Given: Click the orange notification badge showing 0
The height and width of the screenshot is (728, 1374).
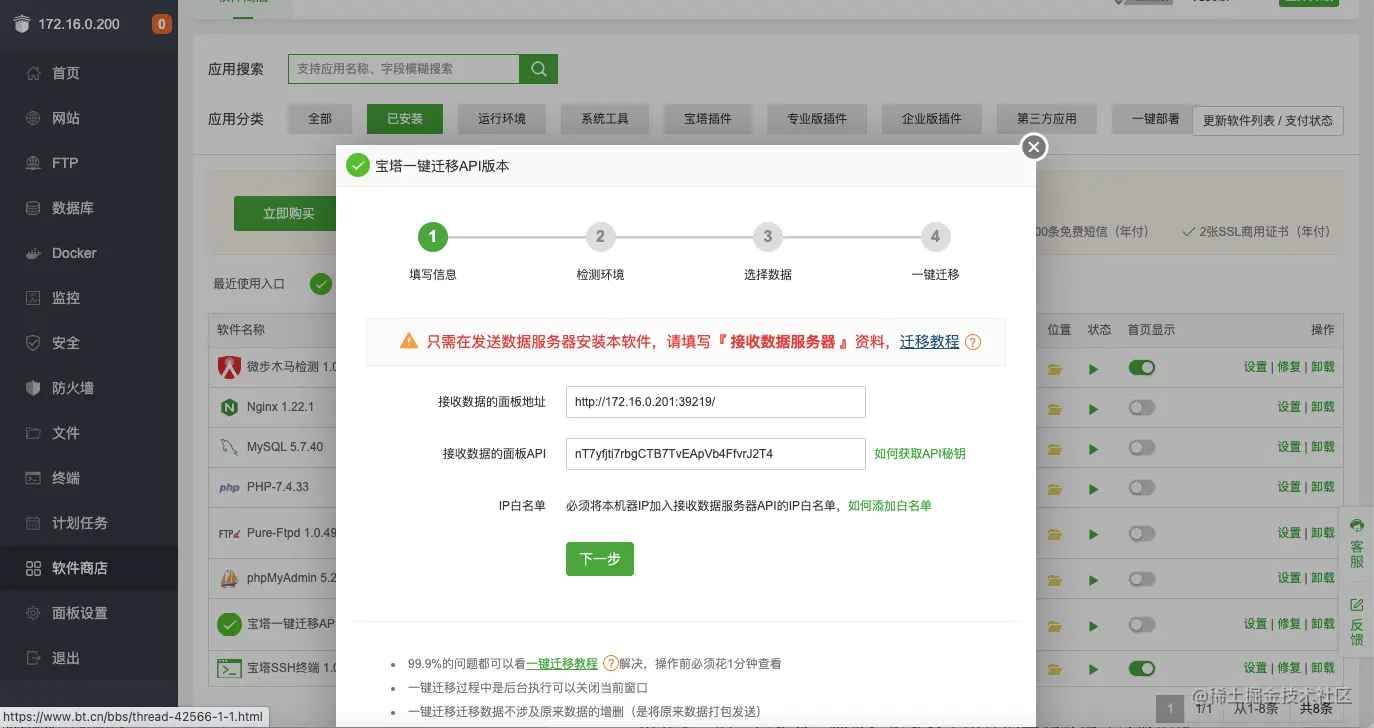Looking at the screenshot, I should point(161,24).
